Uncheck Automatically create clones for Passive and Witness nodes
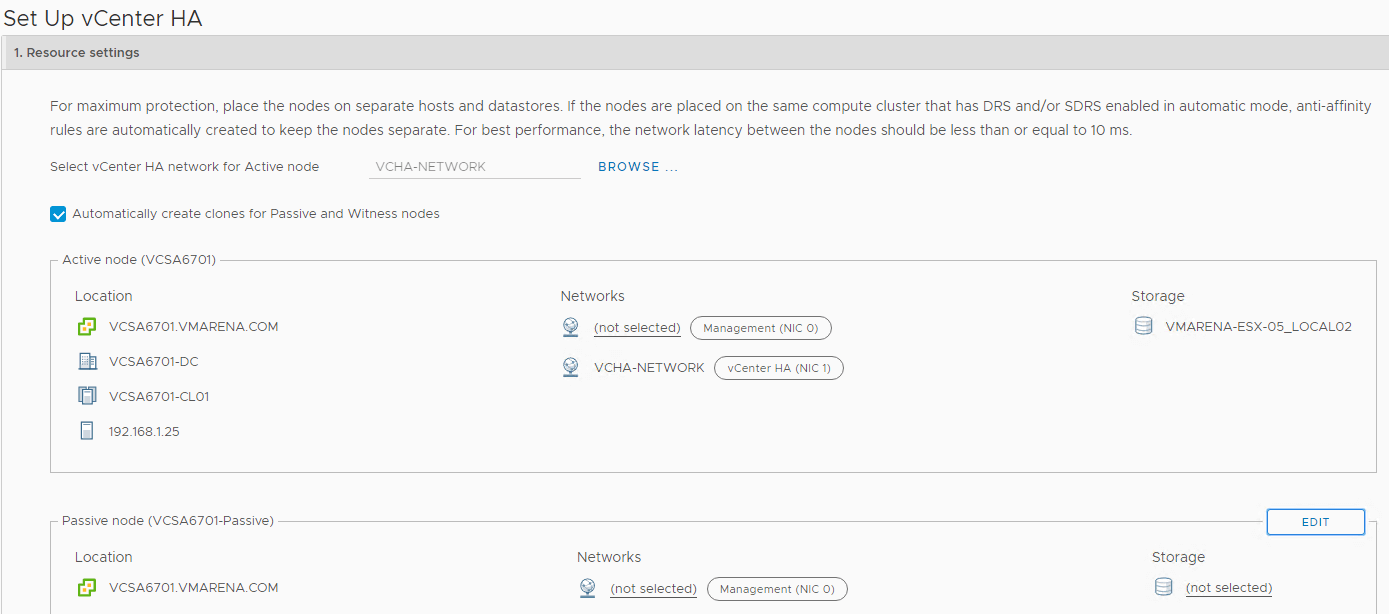The height and width of the screenshot is (614, 1389). tap(58, 214)
